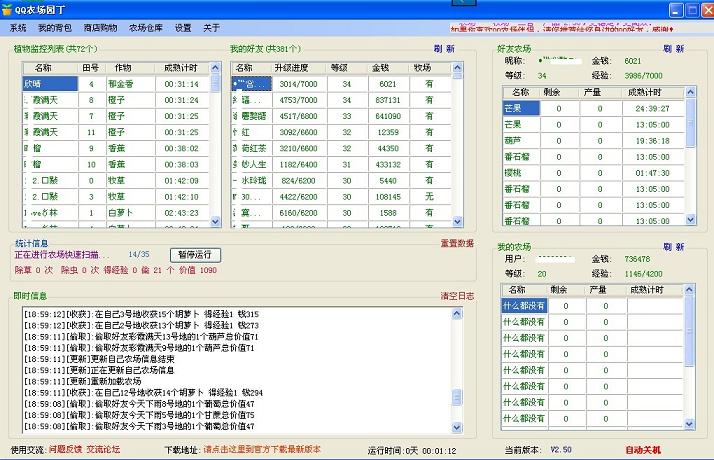The width and height of the screenshot is (714, 460).
Task: Select 香蕉 row with timer 00:38:02
Action: pyautogui.click(x=116, y=148)
